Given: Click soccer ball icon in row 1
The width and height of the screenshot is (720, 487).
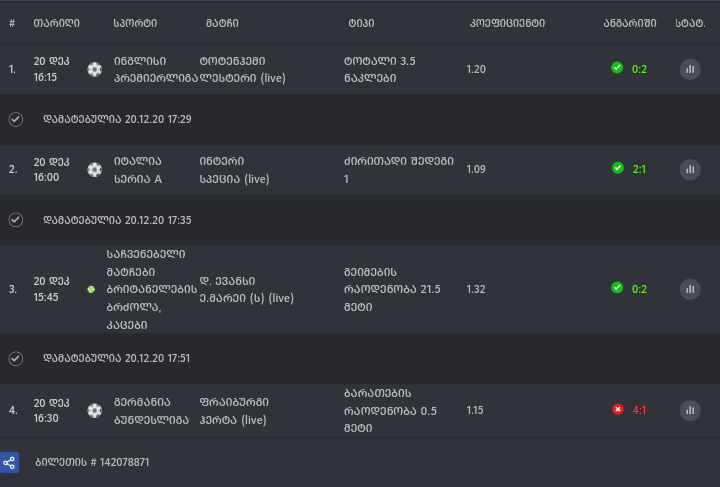Looking at the screenshot, I should pos(94,69).
